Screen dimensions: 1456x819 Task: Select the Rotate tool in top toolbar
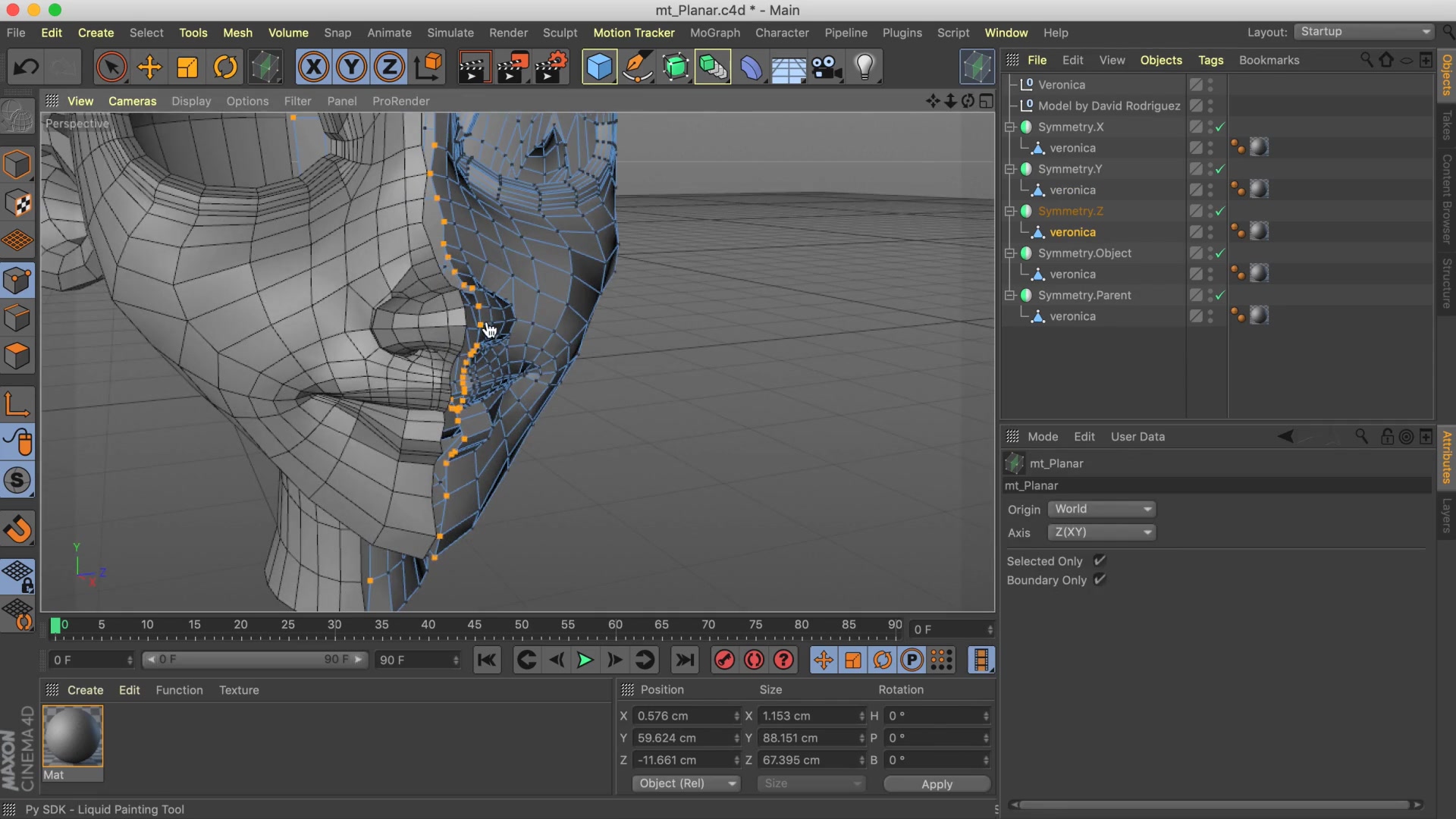point(225,67)
